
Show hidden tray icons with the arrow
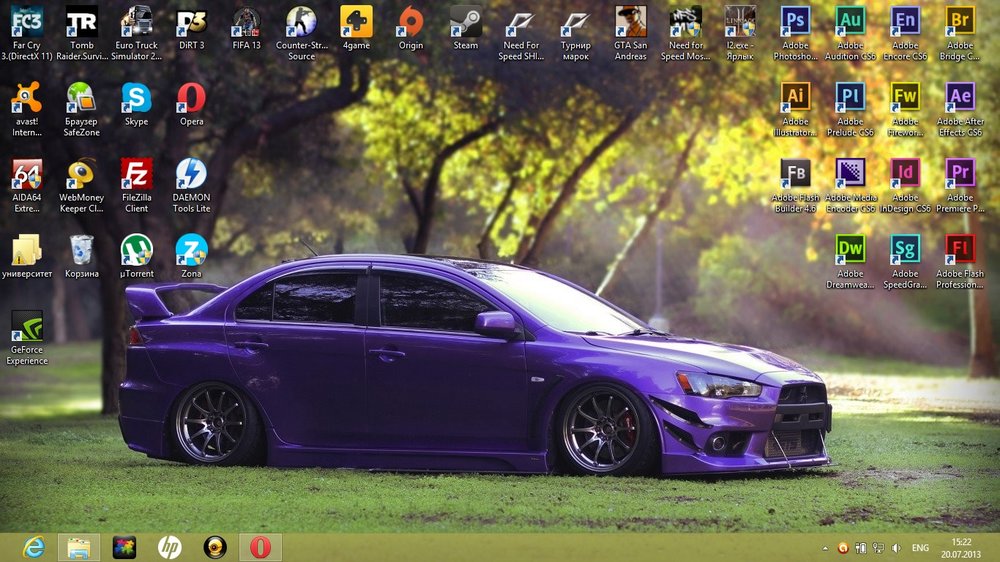pos(825,548)
